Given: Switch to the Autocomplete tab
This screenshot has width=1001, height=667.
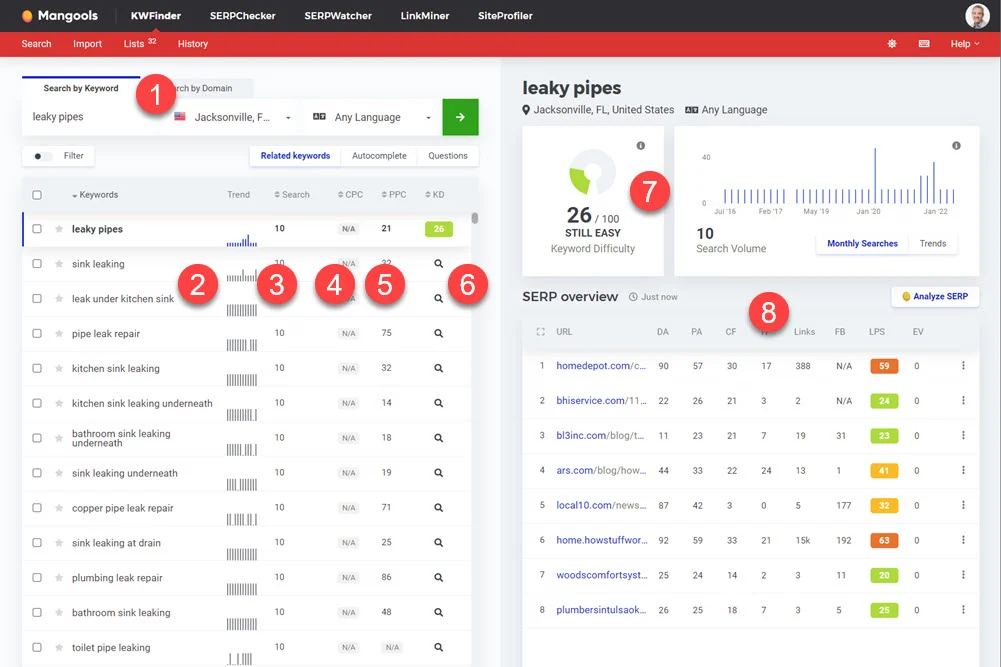Looking at the screenshot, I should point(378,155).
